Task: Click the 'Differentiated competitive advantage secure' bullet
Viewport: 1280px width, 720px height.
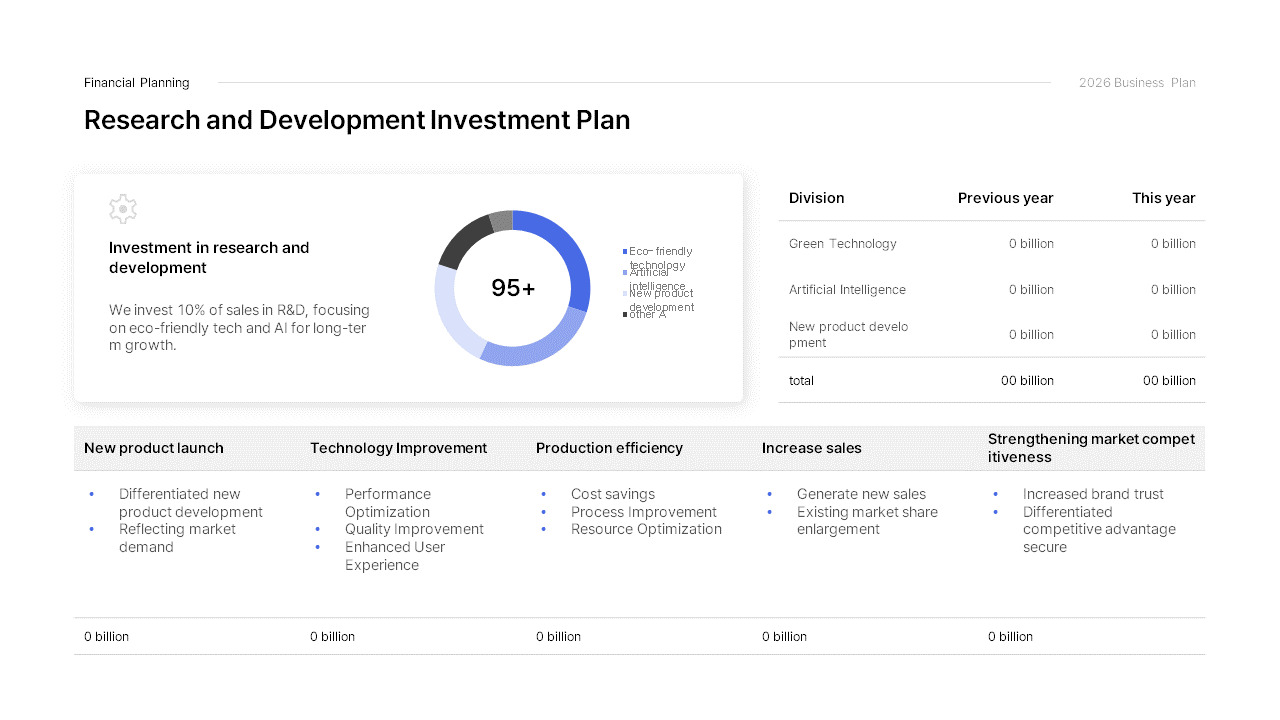Action: (1099, 529)
